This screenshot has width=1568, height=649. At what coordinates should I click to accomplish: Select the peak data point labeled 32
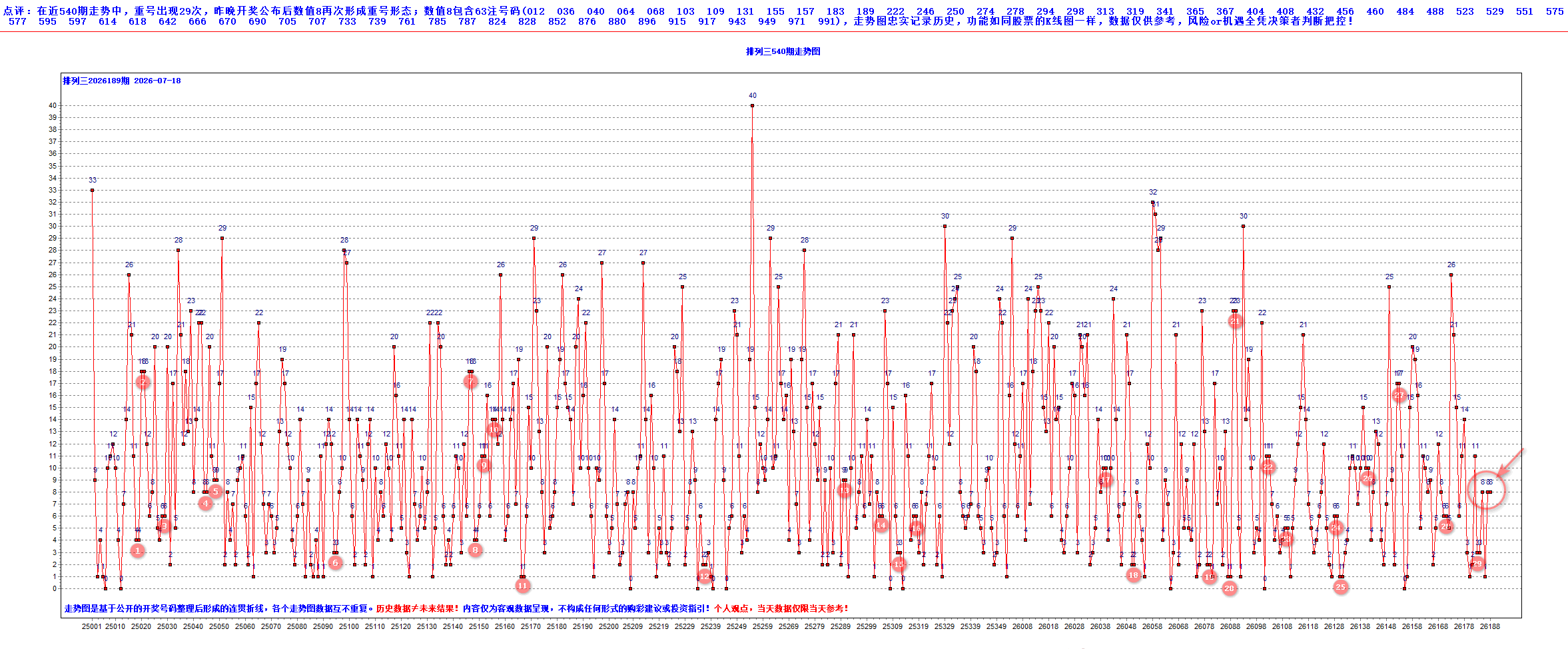[1152, 202]
